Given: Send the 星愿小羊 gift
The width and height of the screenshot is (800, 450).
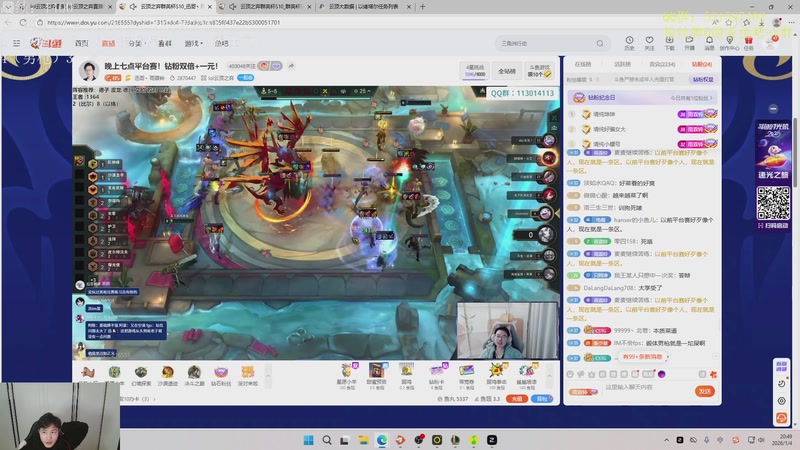Looking at the screenshot, I should pos(347,376).
